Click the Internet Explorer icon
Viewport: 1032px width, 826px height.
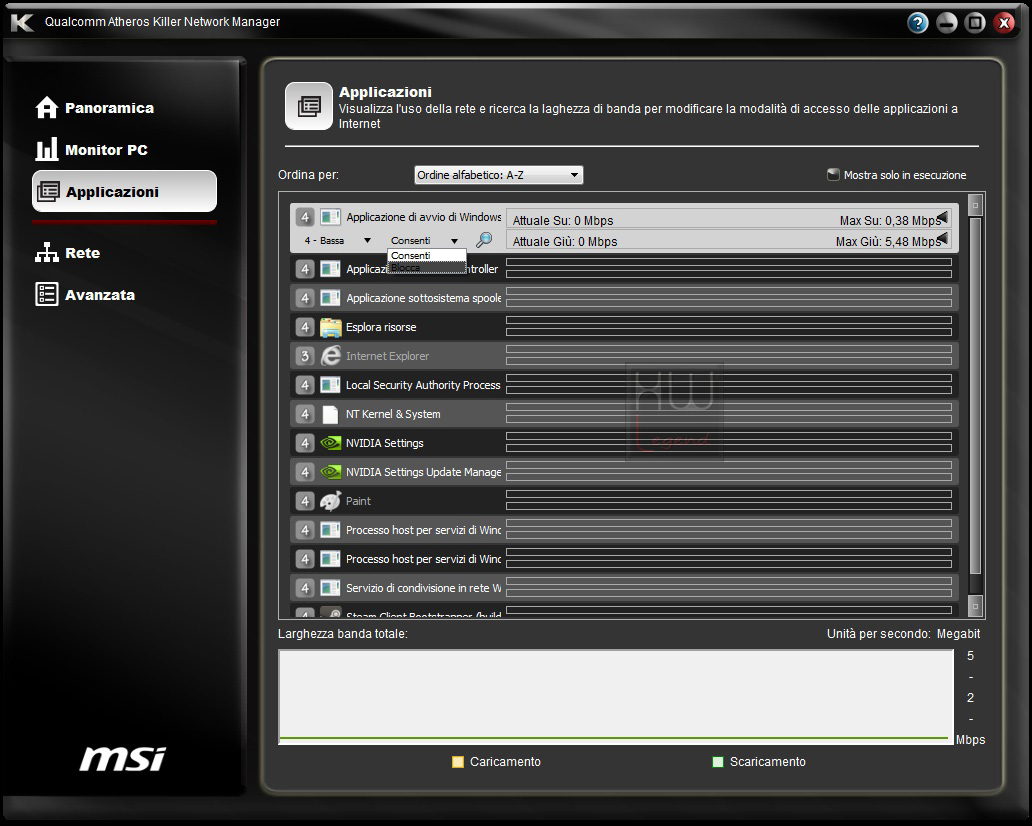330,356
